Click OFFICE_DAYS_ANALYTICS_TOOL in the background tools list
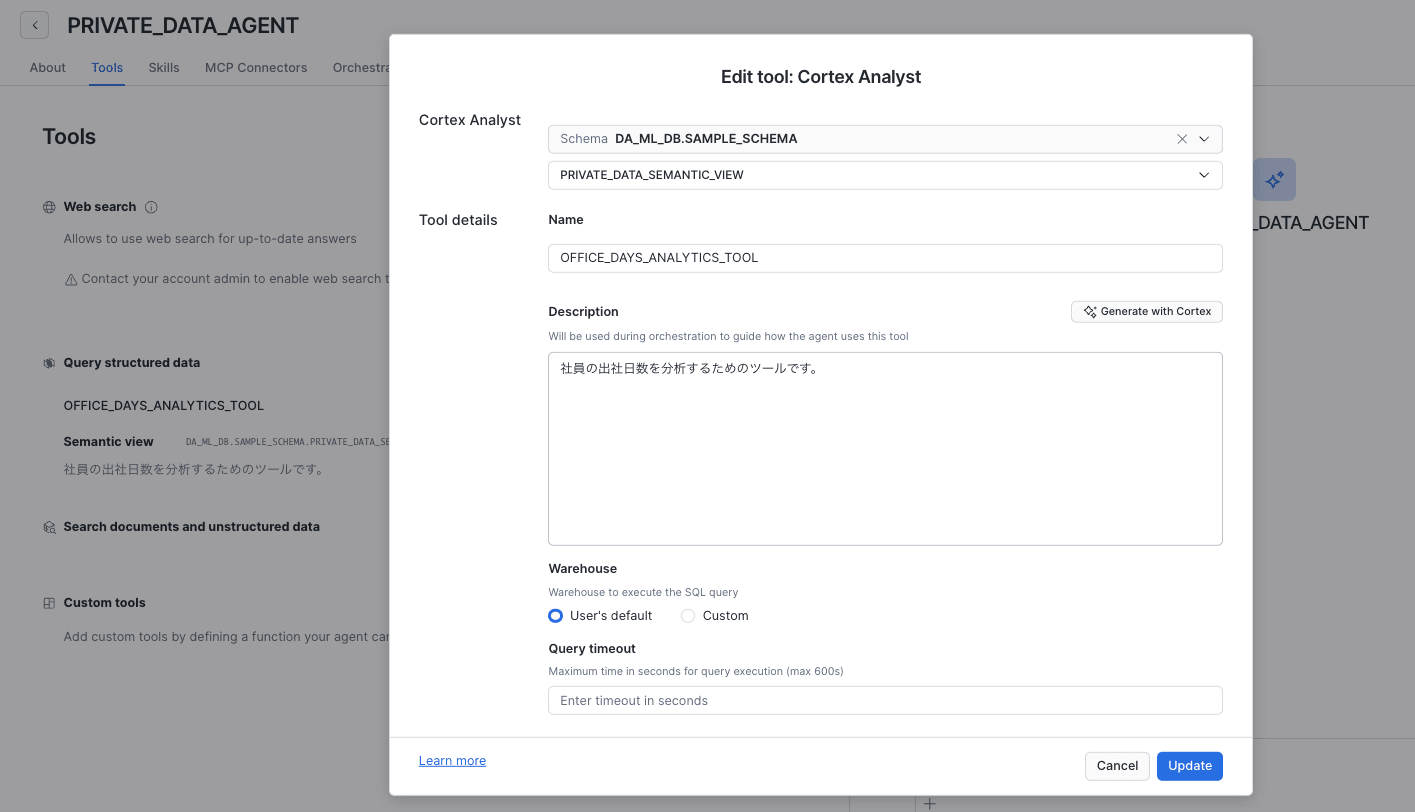Screen dimensions: 1415x812 (164, 406)
